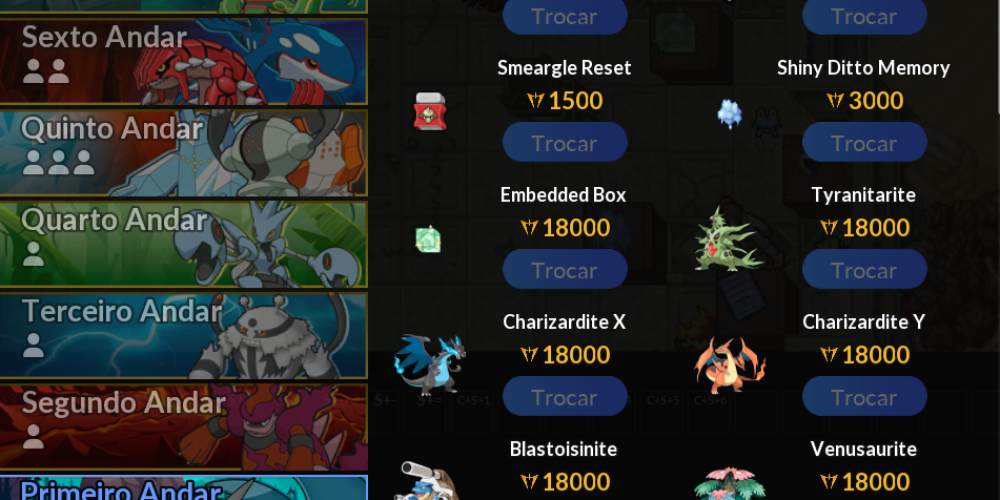Click the Mega Charizard X sprite
This screenshot has width=1000, height=500.
(429, 365)
